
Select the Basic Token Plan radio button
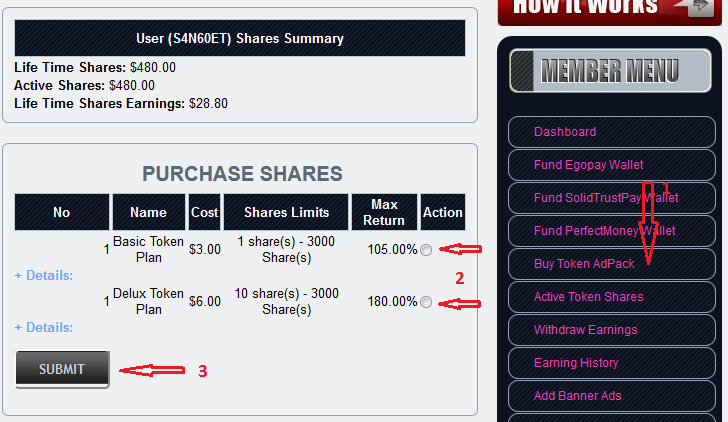click(427, 250)
